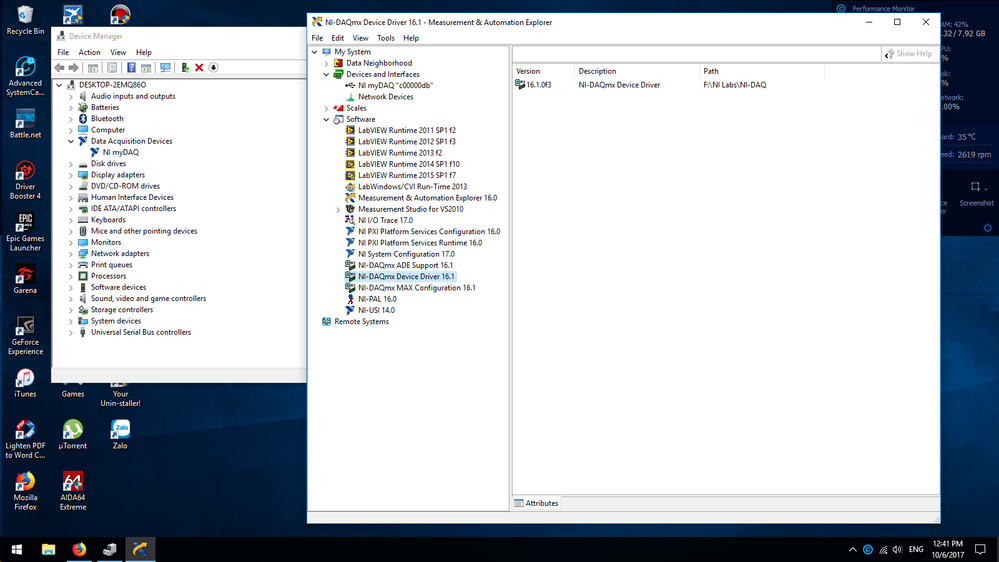Open Edit menu in MAX

click(338, 38)
